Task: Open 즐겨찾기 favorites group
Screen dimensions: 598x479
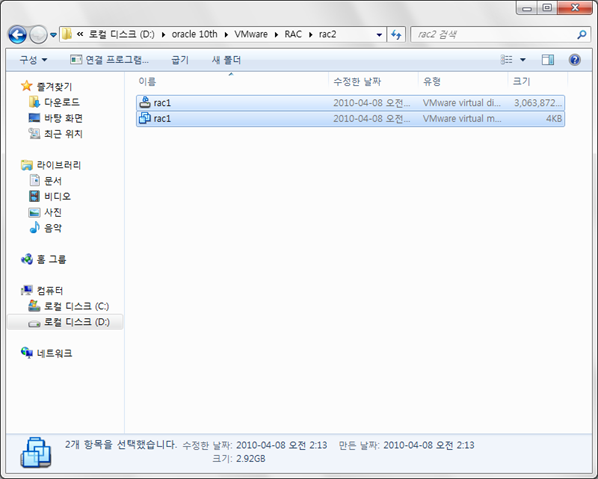Action: click(54, 87)
